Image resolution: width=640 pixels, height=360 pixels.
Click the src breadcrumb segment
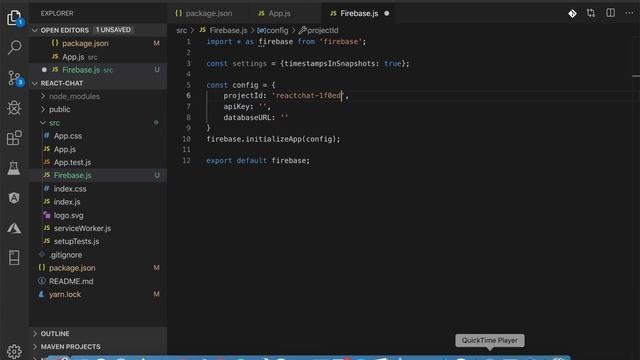pos(182,31)
